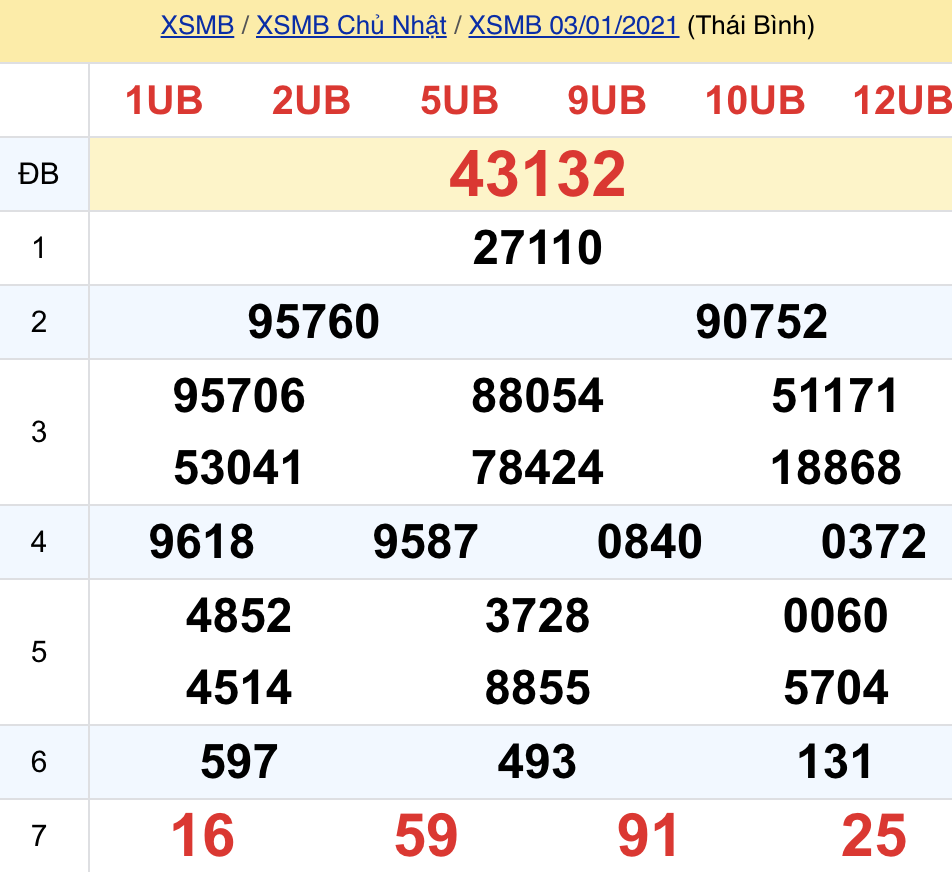Screen dimensions: 952x872
Task: Open the XSMB link in the breadcrumb
Action: [196, 27]
